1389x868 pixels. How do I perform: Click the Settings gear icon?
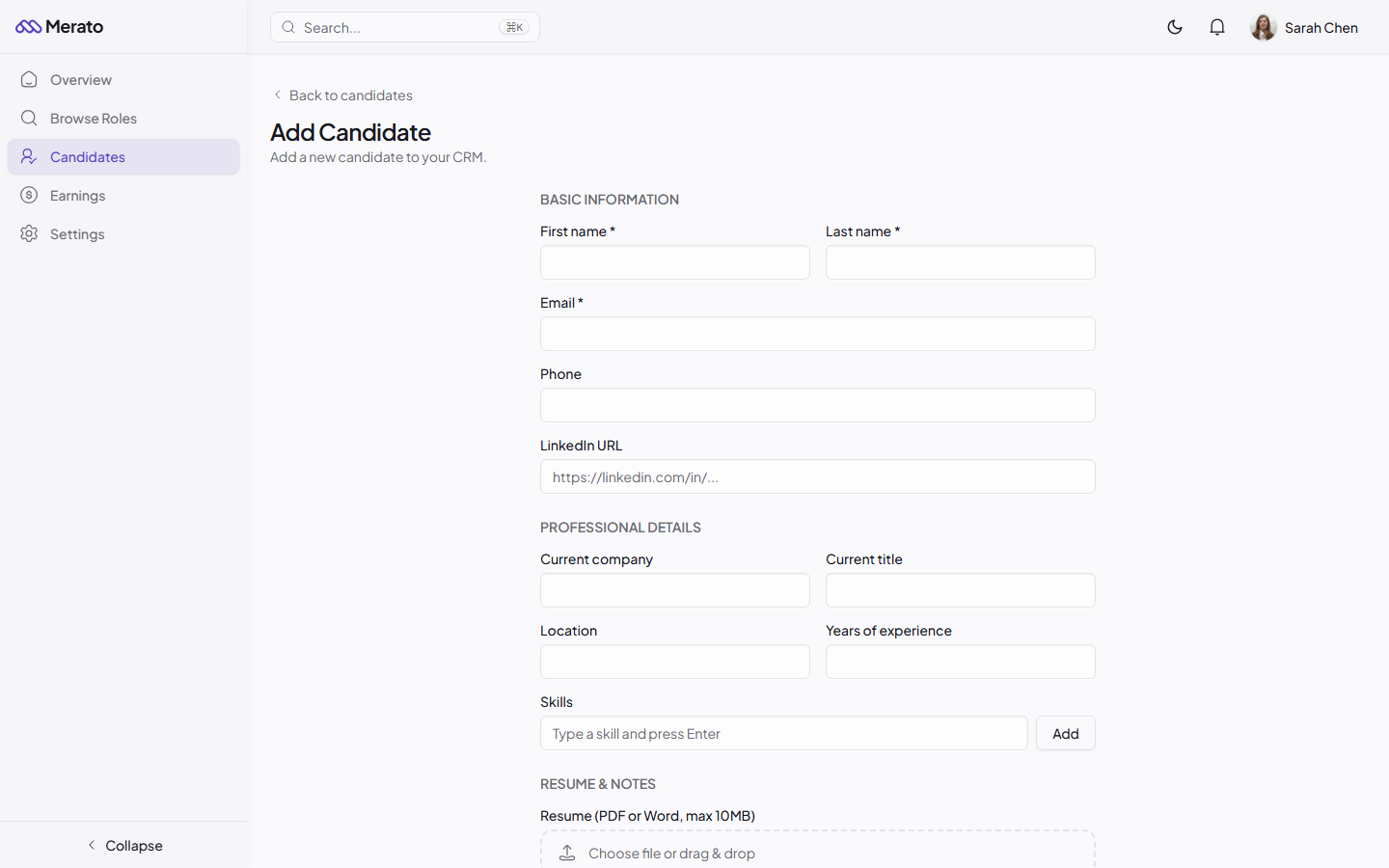[29, 233]
